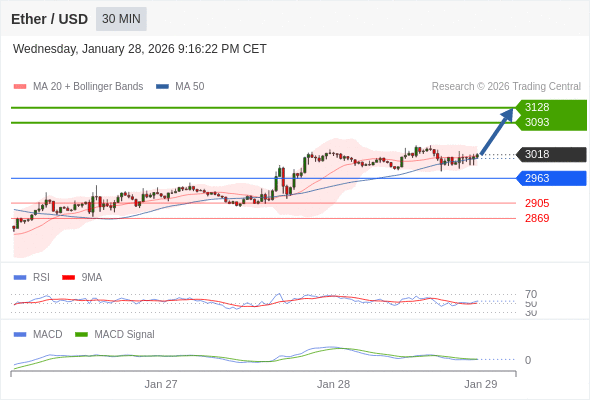Click the MACD blue legend swatch
This screenshot has height=400, width=590.
click(20, 335)
